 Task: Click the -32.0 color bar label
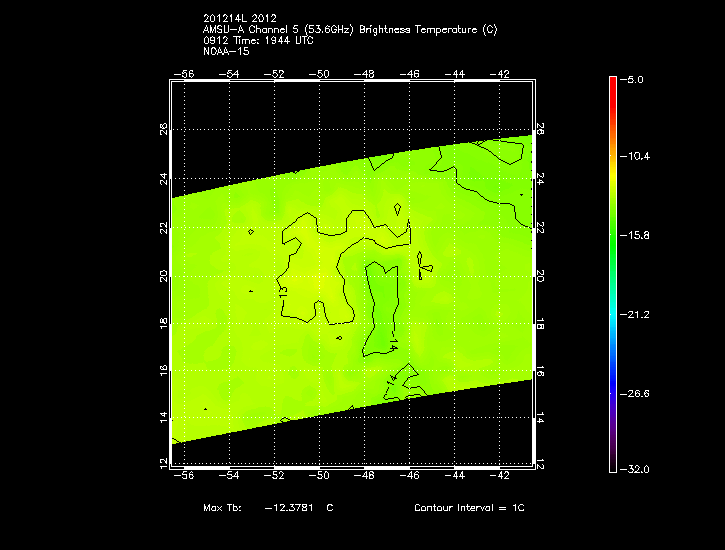pyautogui.click(x=638, y=469)
